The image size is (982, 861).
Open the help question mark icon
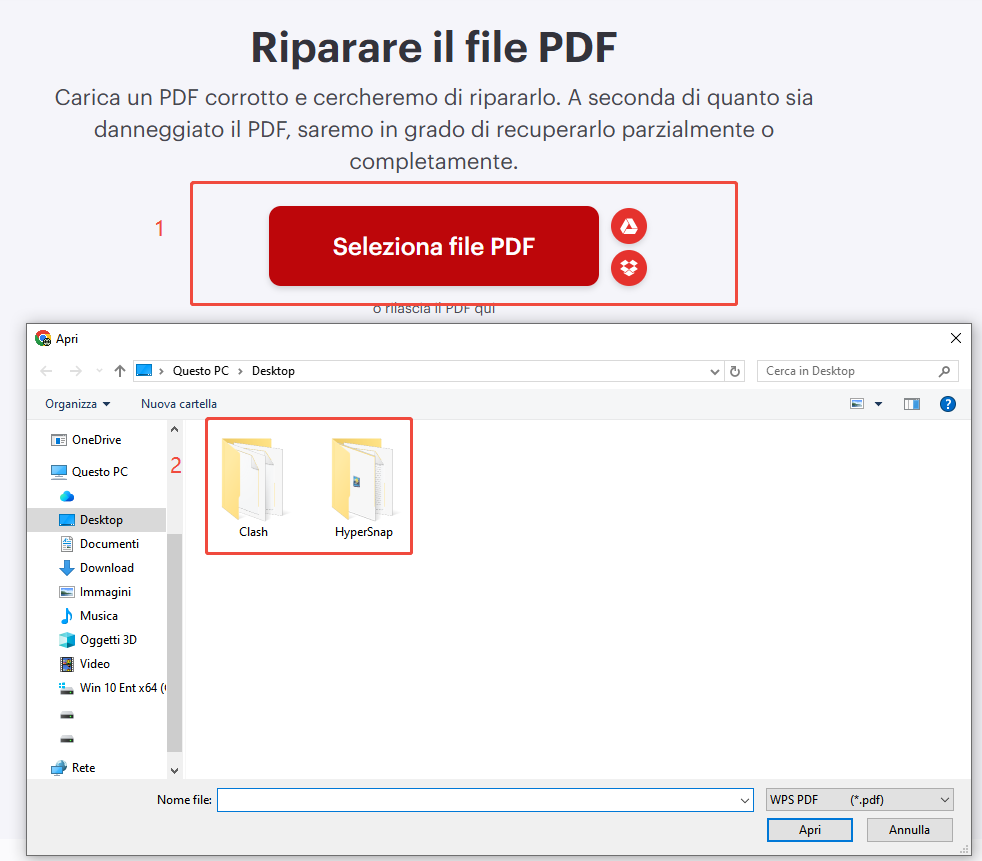(948, 404)
